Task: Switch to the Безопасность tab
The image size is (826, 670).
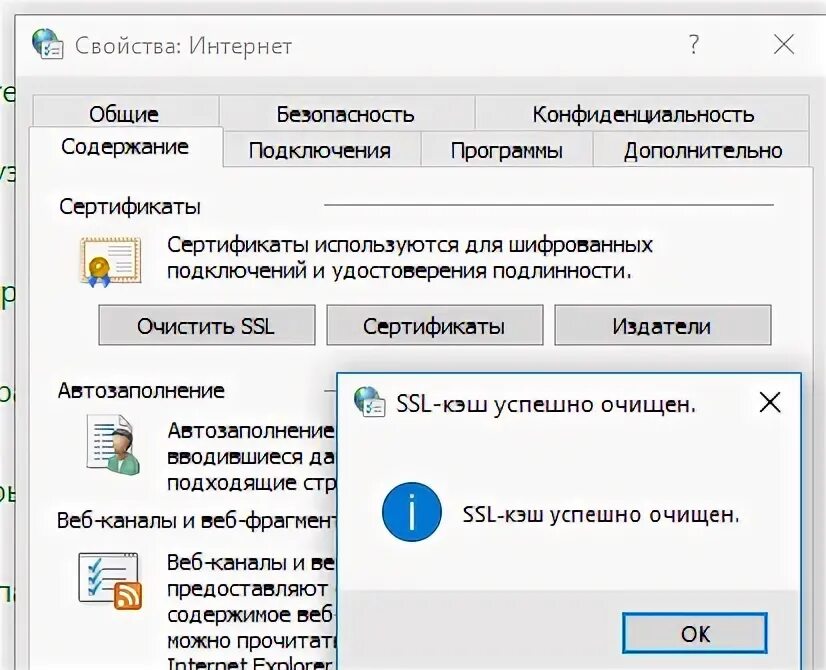Action: point(346,113)
